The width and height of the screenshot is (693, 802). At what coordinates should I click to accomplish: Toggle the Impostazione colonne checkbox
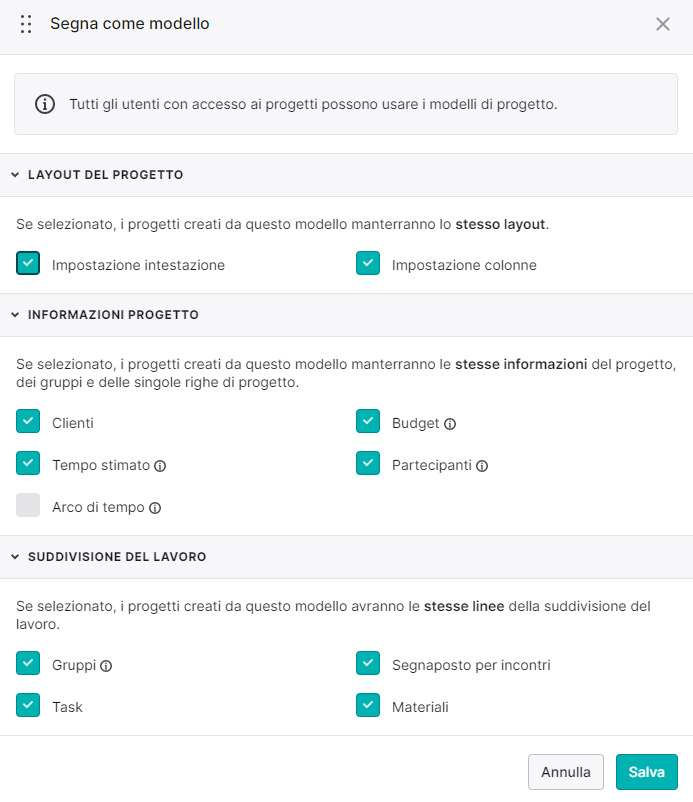click(x=368, y=263)
